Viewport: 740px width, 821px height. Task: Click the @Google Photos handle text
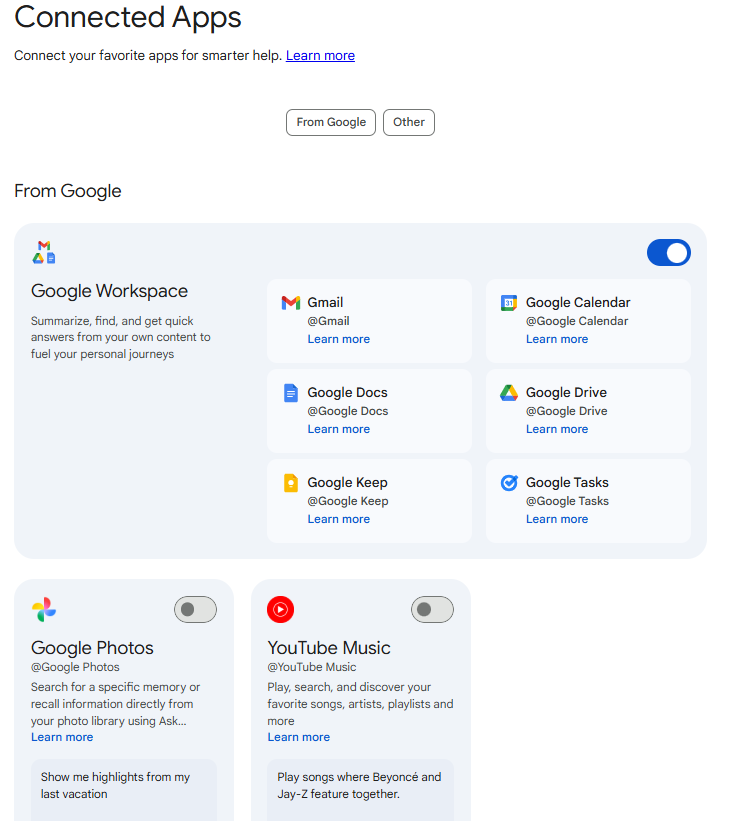(75, 667)
